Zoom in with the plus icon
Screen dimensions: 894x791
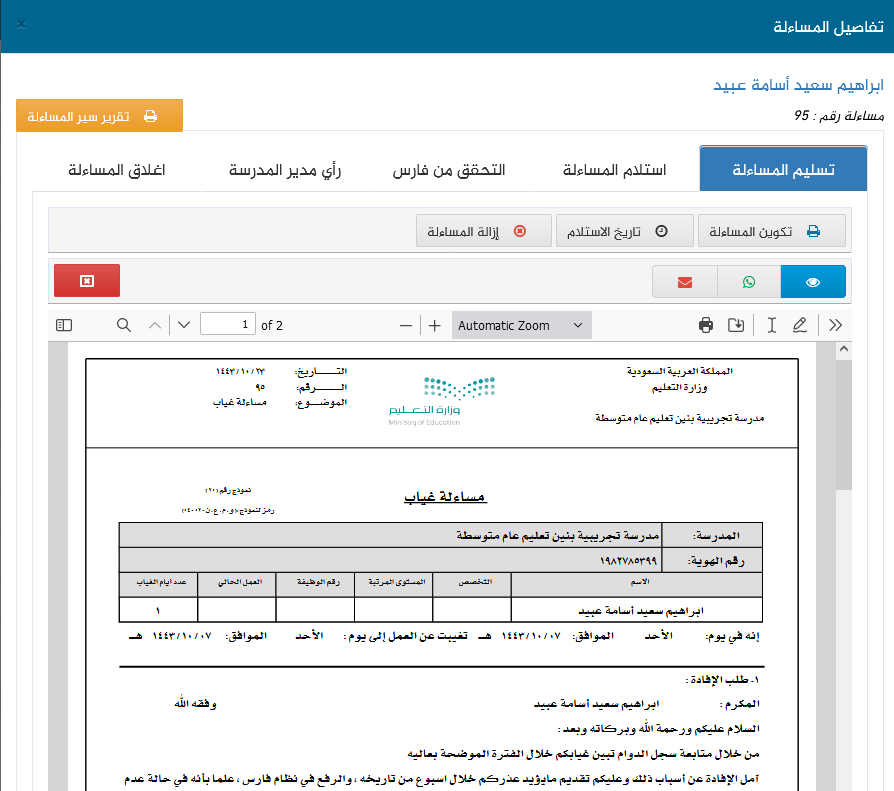click(x=435, y=325)
